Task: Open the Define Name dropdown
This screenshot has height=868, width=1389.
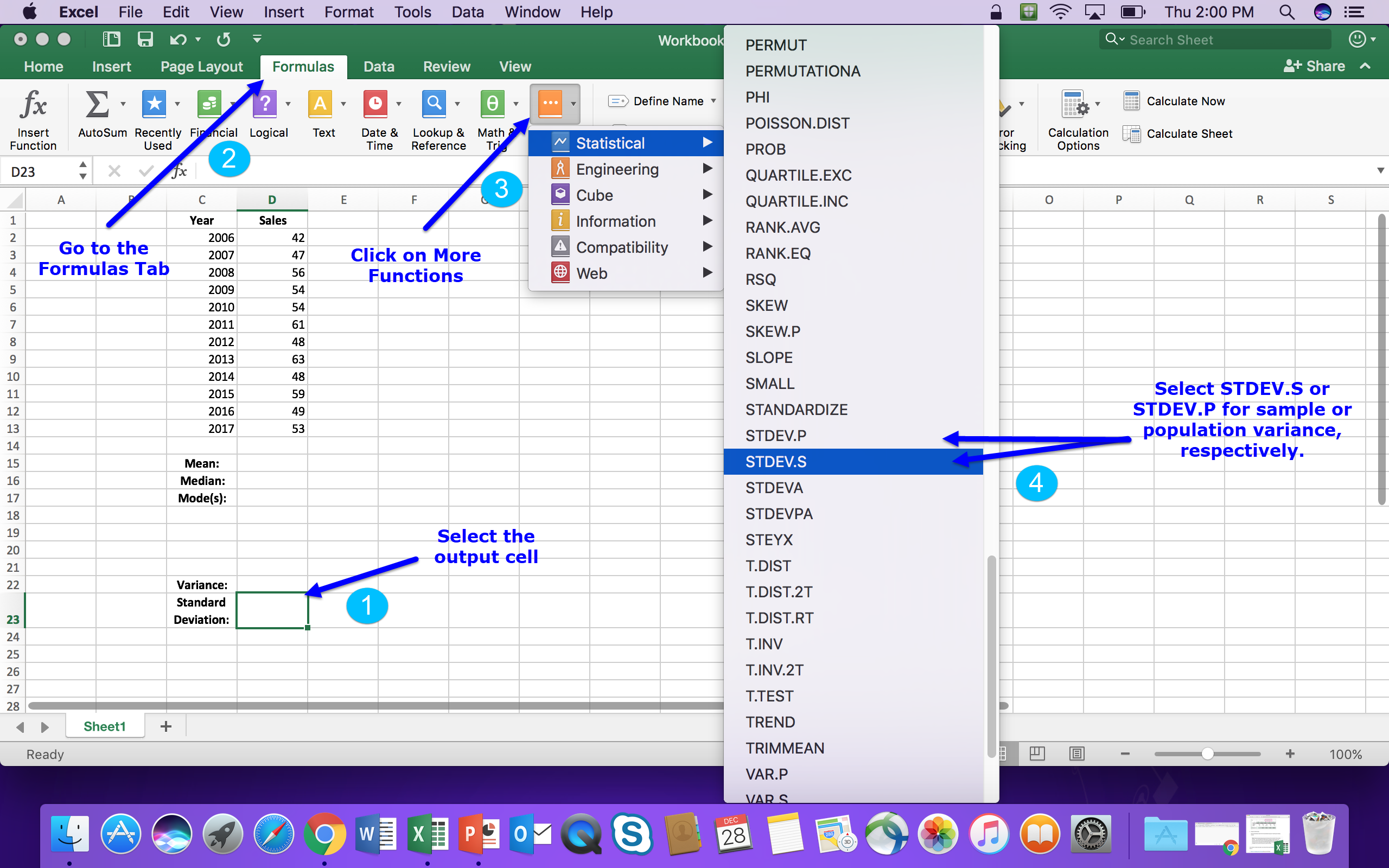Action: (x=714, y=101)
